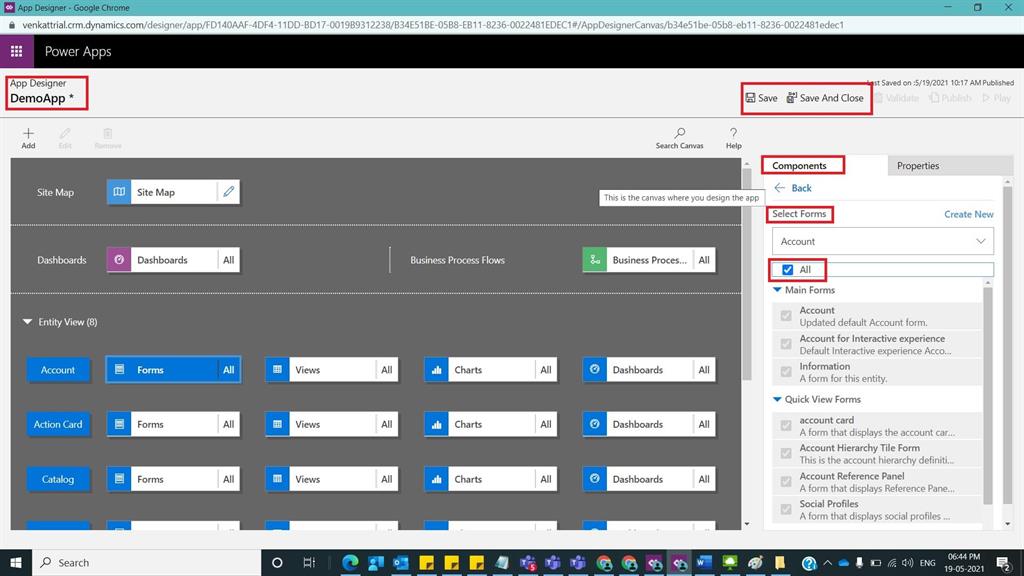This screenshot has width=1024, height=576.
Task: Toggle the Account form checkbox
Action: (x=785, y=315)
